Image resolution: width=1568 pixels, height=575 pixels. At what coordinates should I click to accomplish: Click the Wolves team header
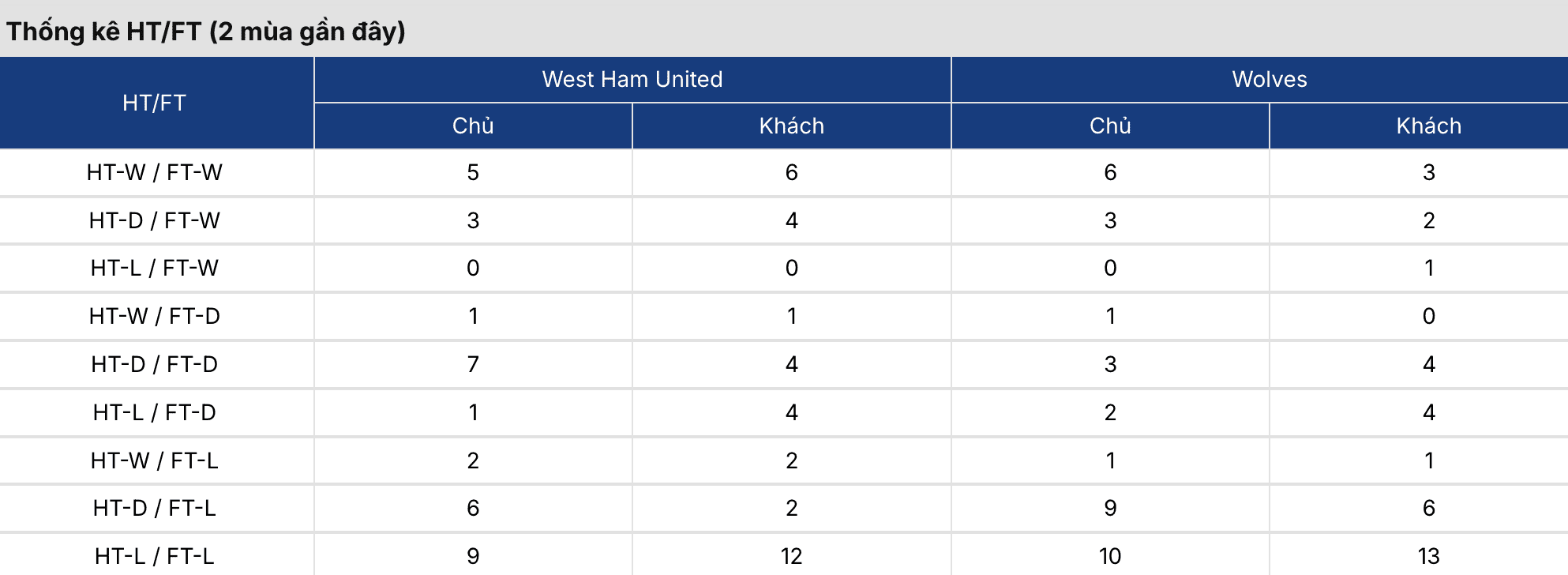(1270, 79)
